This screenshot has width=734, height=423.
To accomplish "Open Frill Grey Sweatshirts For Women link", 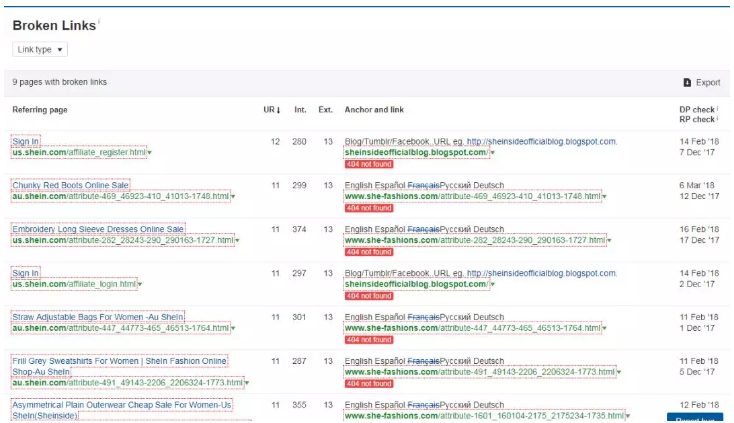I will [x=119, y=366].
